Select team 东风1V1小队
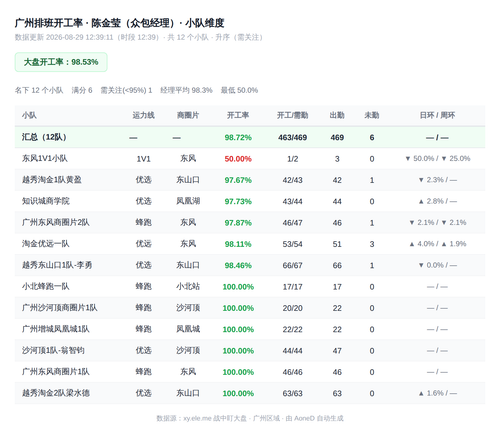Screen dimensions: 500x440 tap(45, 158)
